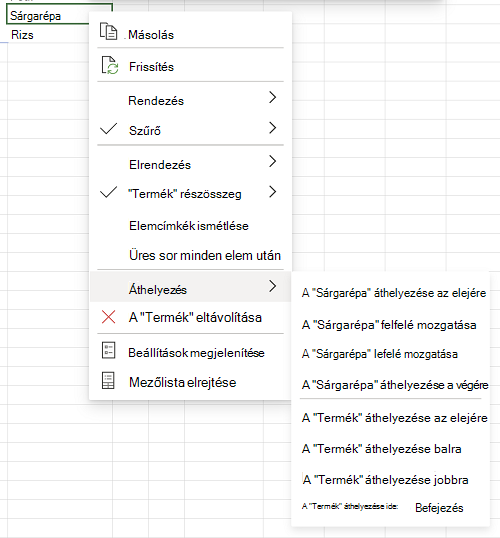Choose A "Sárgarépa" lefelé mozgatása
Viewport: 500px width, 538px height.
pos(380,354)
